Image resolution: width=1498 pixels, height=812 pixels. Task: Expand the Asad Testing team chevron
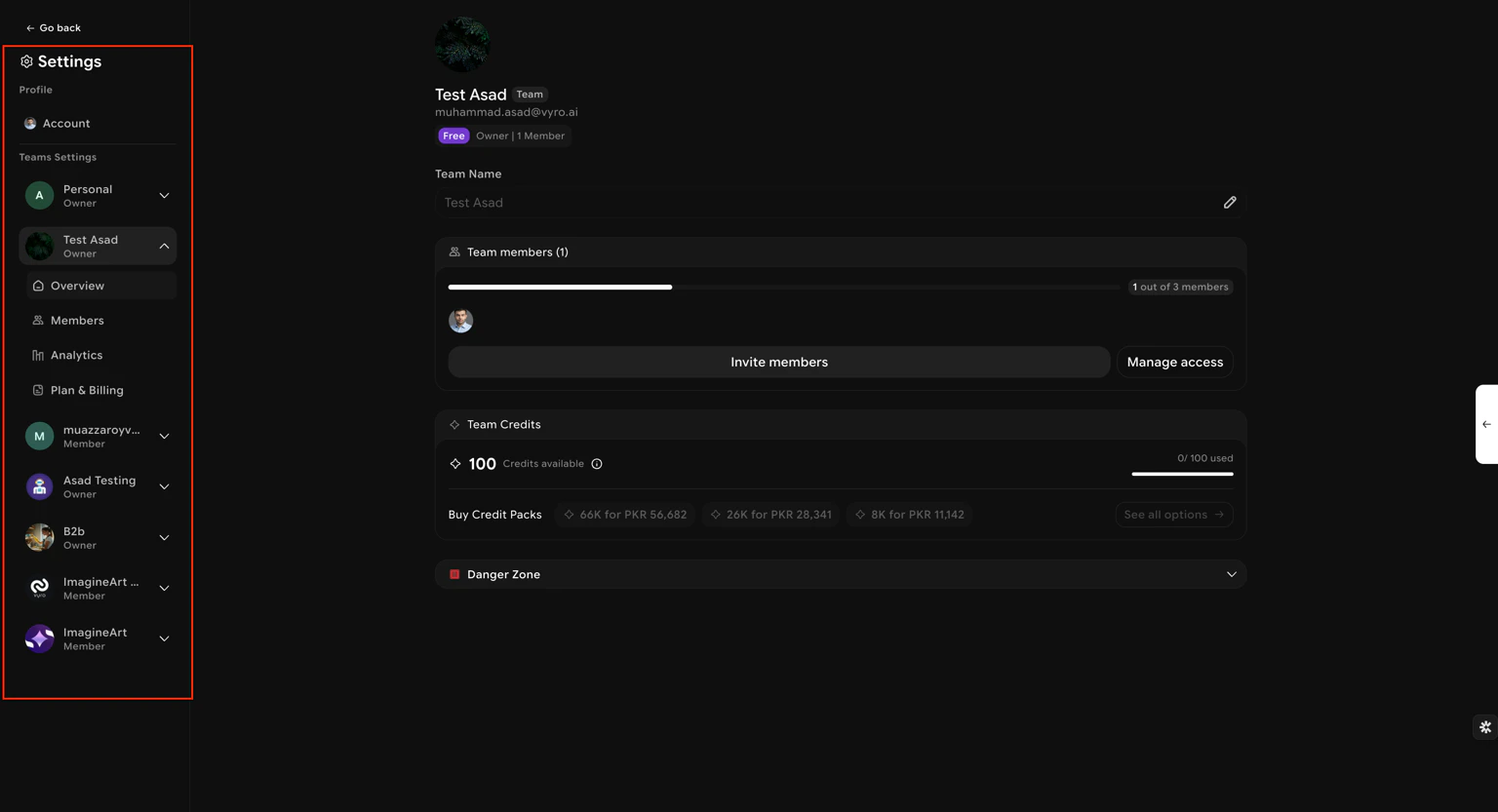tap(164, 487)
